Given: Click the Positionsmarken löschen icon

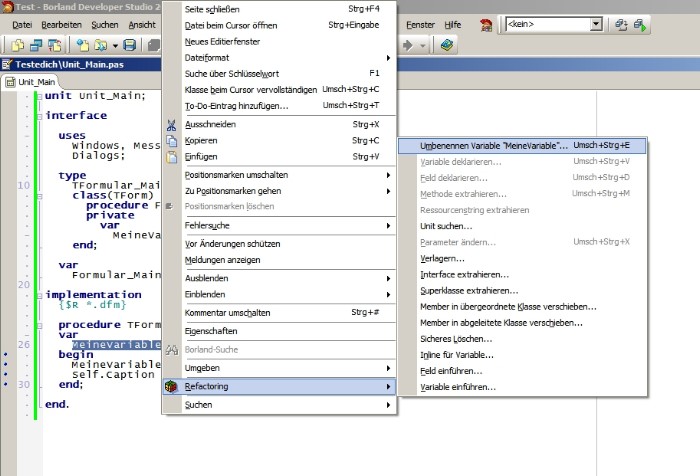Looking at the screenshot, I should 169,206.
